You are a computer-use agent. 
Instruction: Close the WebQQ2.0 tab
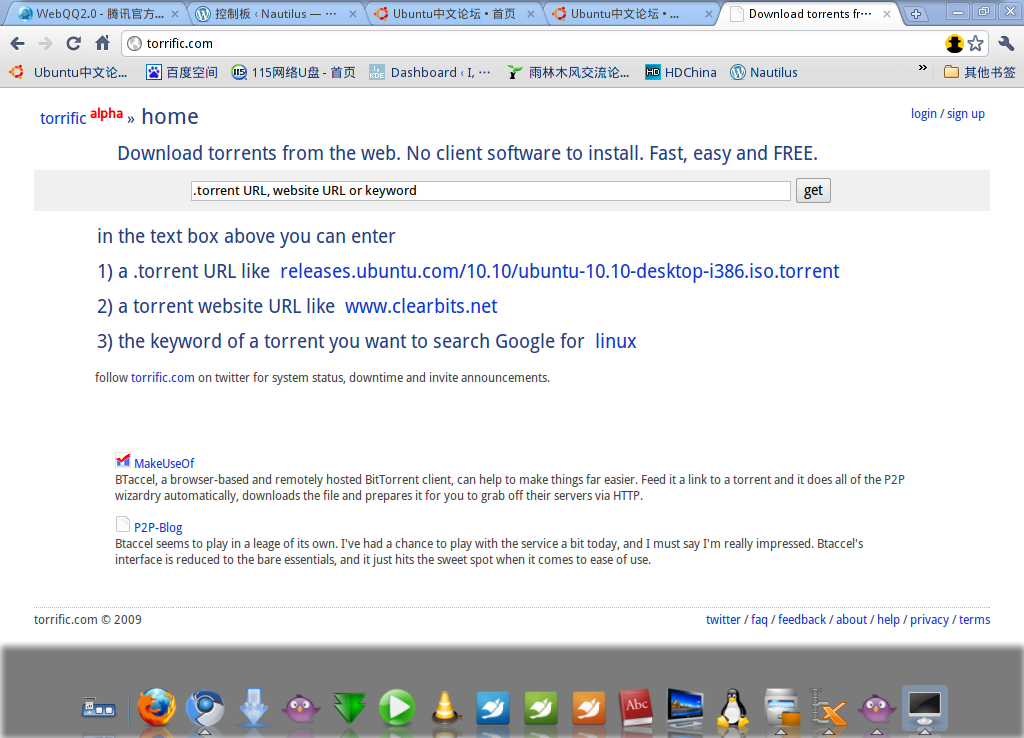[175, 14]
